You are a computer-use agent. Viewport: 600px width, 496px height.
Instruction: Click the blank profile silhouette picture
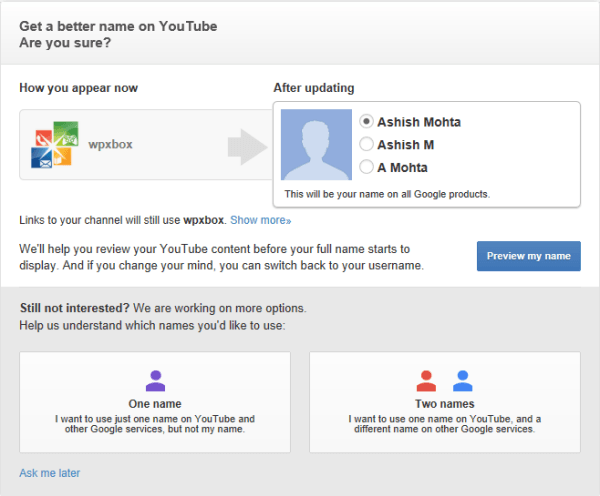tap(316, 145)
